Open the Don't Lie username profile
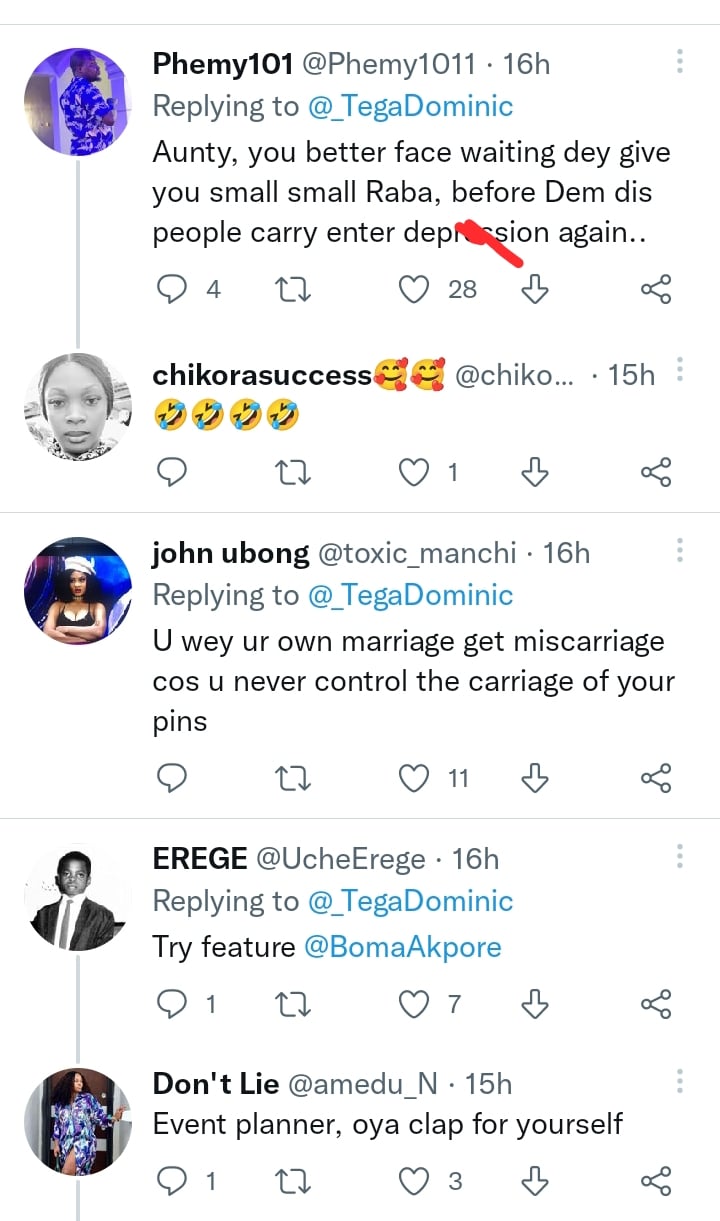 point(215,1083)
